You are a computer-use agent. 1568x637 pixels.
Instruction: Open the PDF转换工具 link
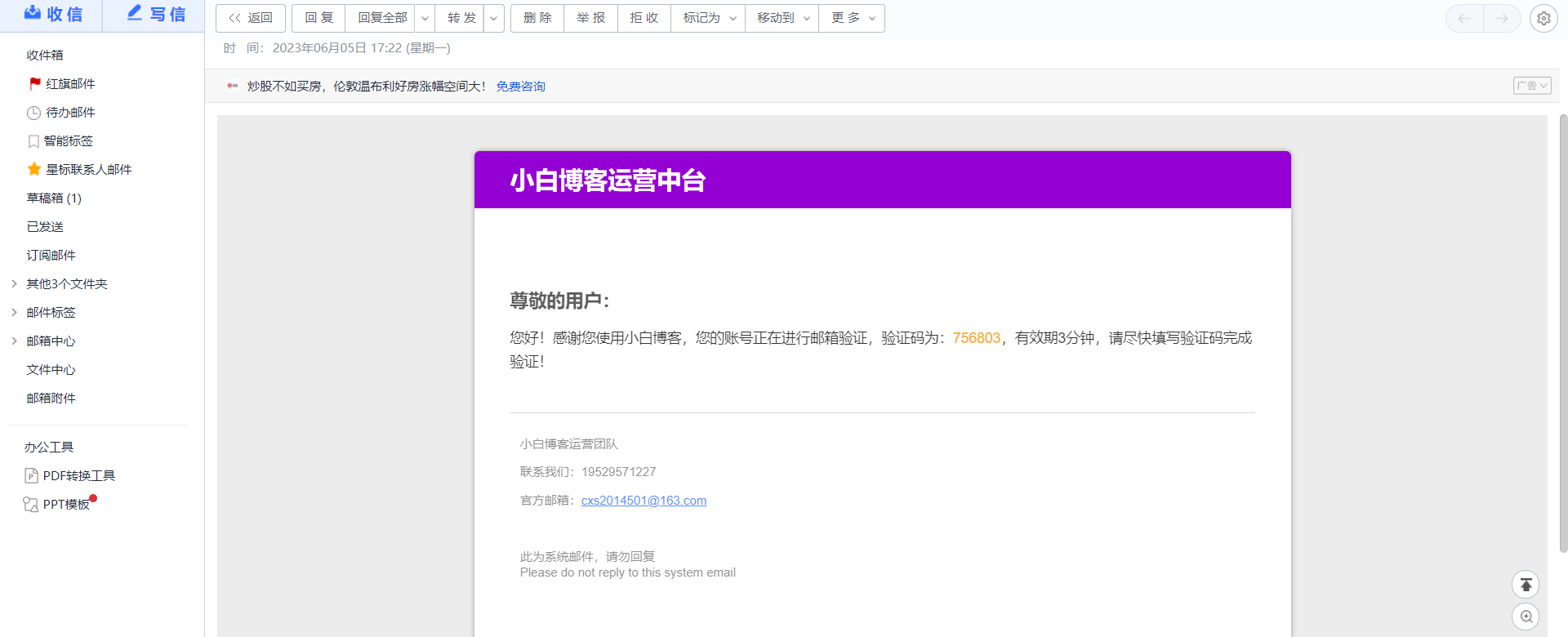point(79,476)
